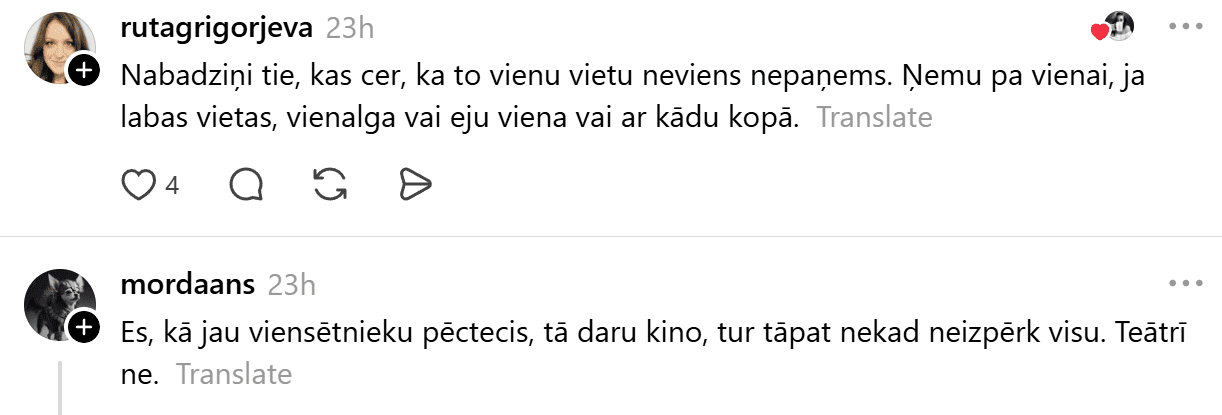Visit the mordaans username profile link
The height and width of the screenshot is (415, 1222).
tap(187, 285)
